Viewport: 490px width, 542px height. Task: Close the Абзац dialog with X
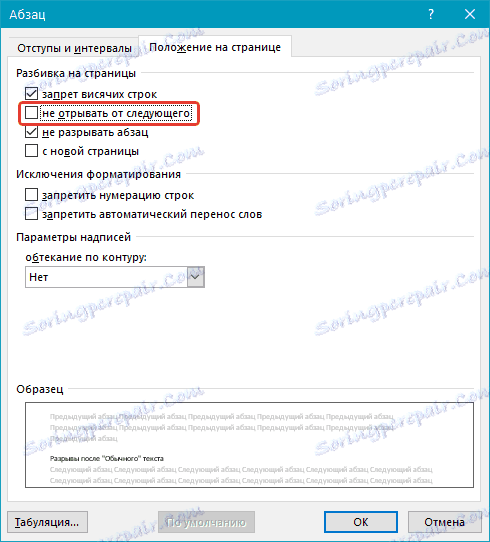pos(470,14)
